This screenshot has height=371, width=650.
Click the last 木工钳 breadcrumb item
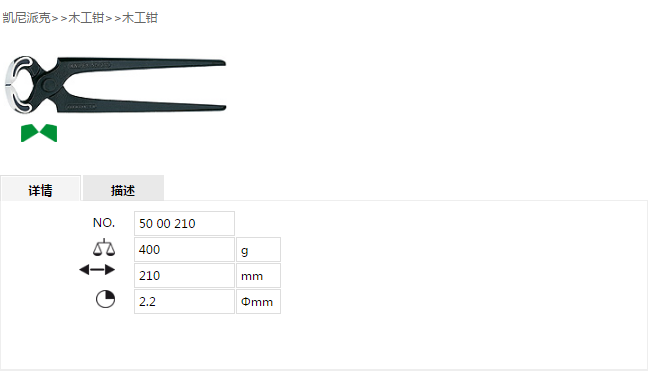140,18
